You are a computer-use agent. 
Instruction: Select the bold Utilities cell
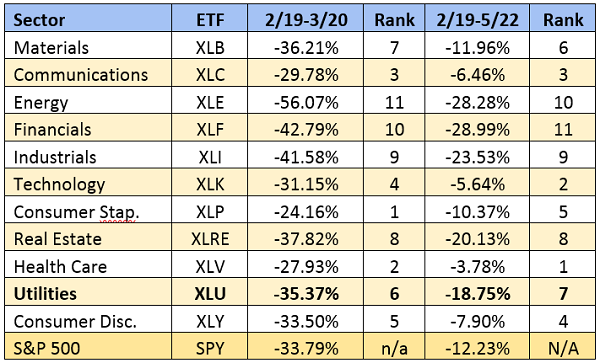pyautogui.click(x=88, y=292)
